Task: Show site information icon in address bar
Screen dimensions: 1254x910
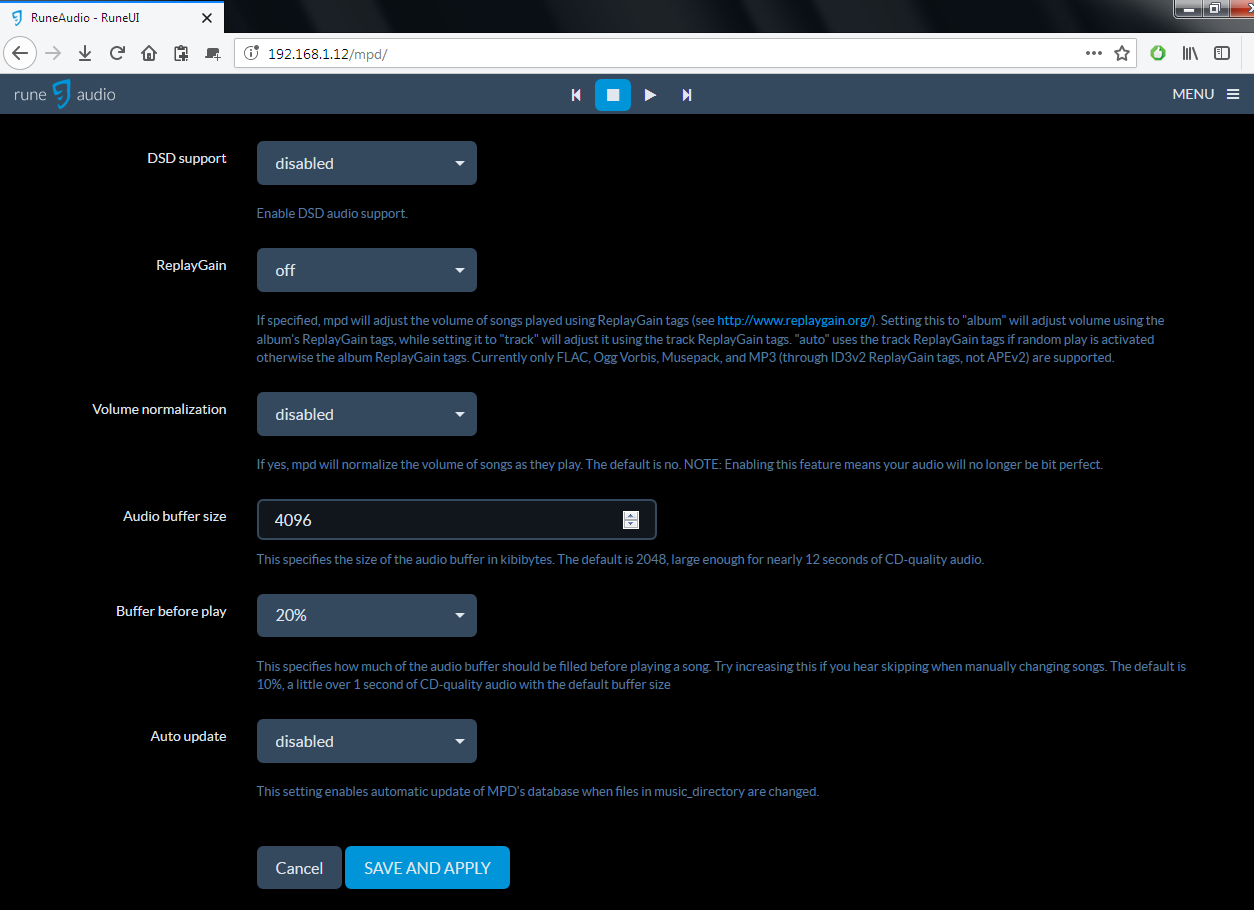Action: 251,53
